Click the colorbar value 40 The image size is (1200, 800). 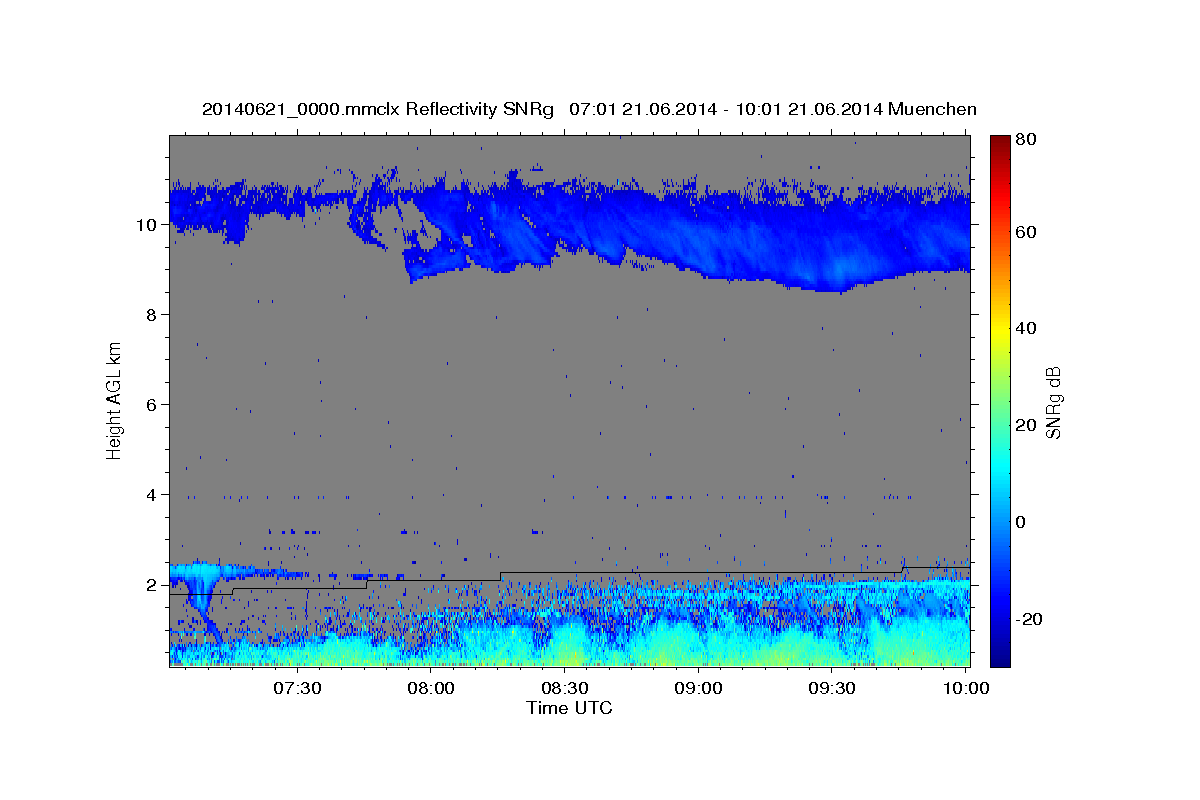coord(1026,328)
